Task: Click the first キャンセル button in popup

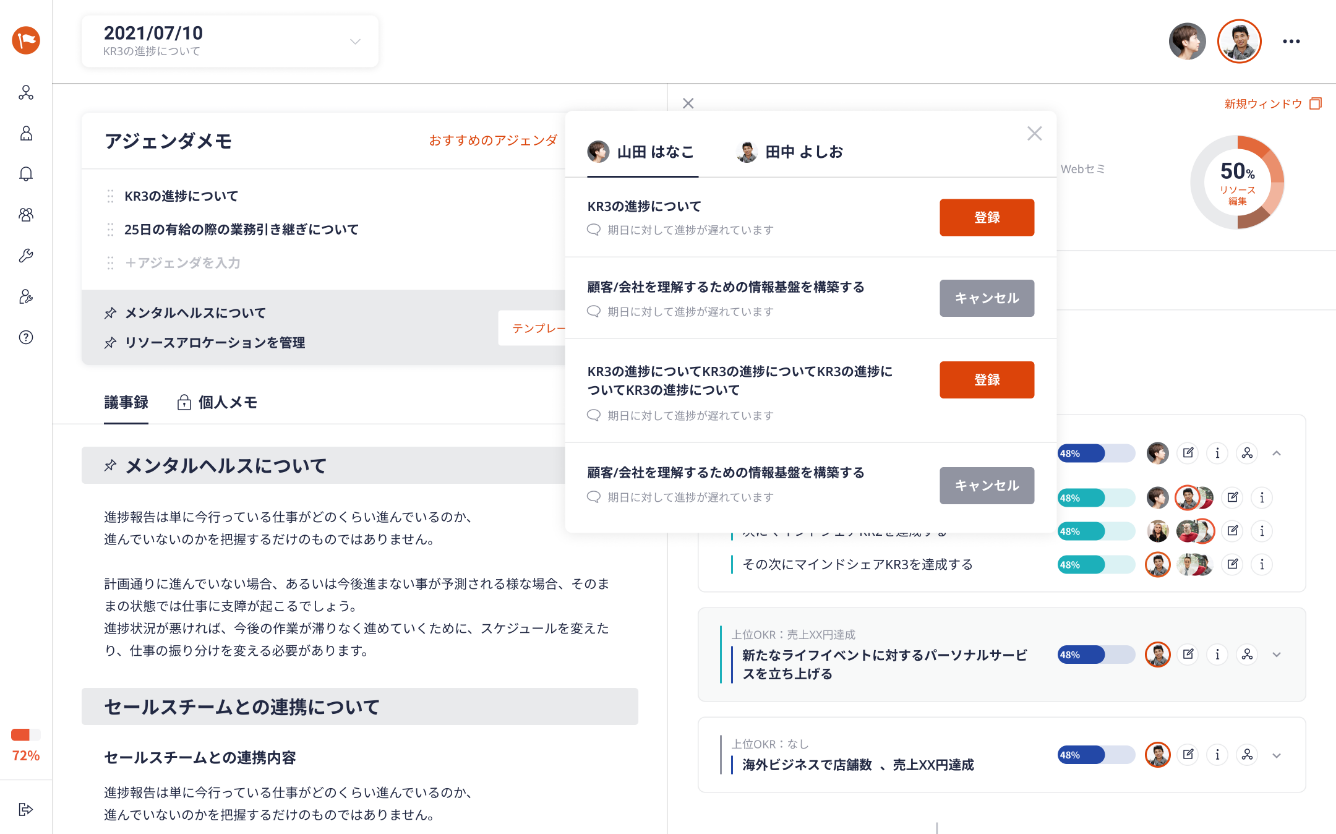Action: coord(986,299)
